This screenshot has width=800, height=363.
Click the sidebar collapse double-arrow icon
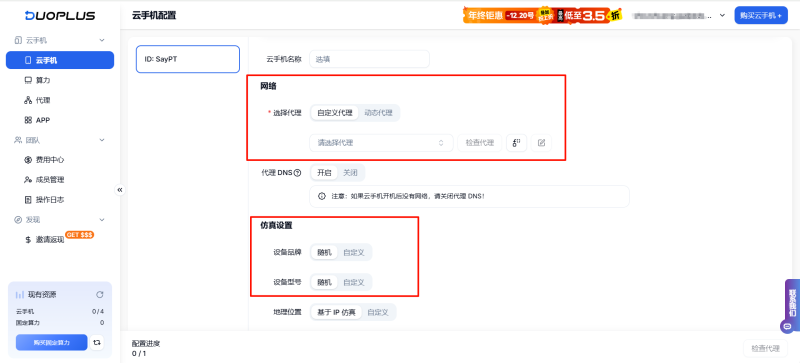point(120,190)
